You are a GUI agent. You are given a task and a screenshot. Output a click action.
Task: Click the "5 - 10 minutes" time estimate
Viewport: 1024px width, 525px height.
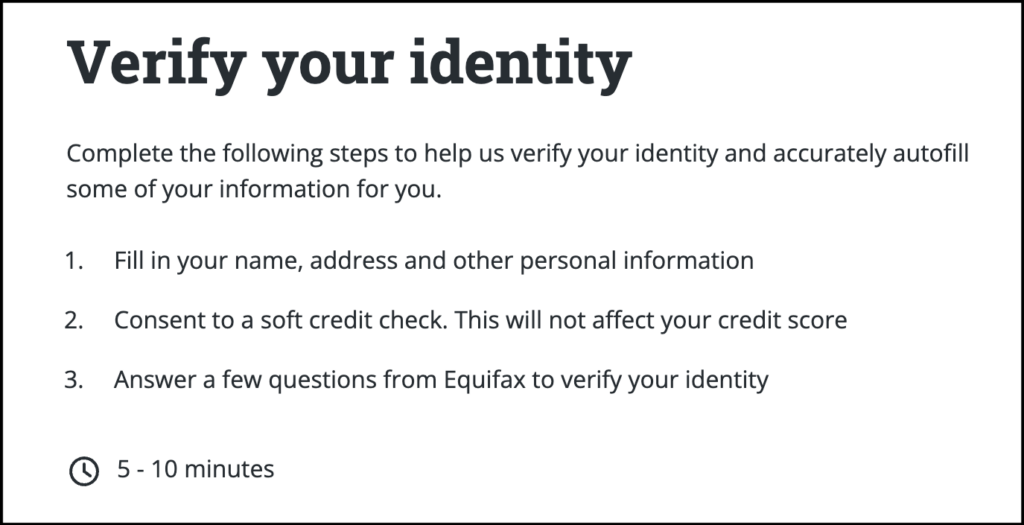coord(196,469)
